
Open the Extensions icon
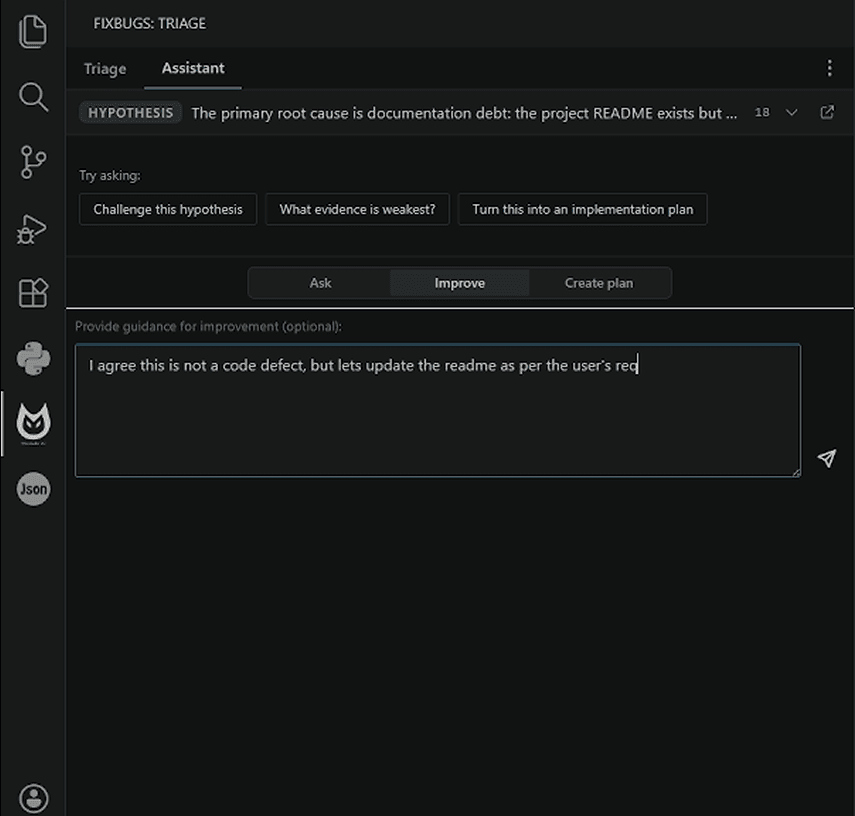[x=33, y=293]
